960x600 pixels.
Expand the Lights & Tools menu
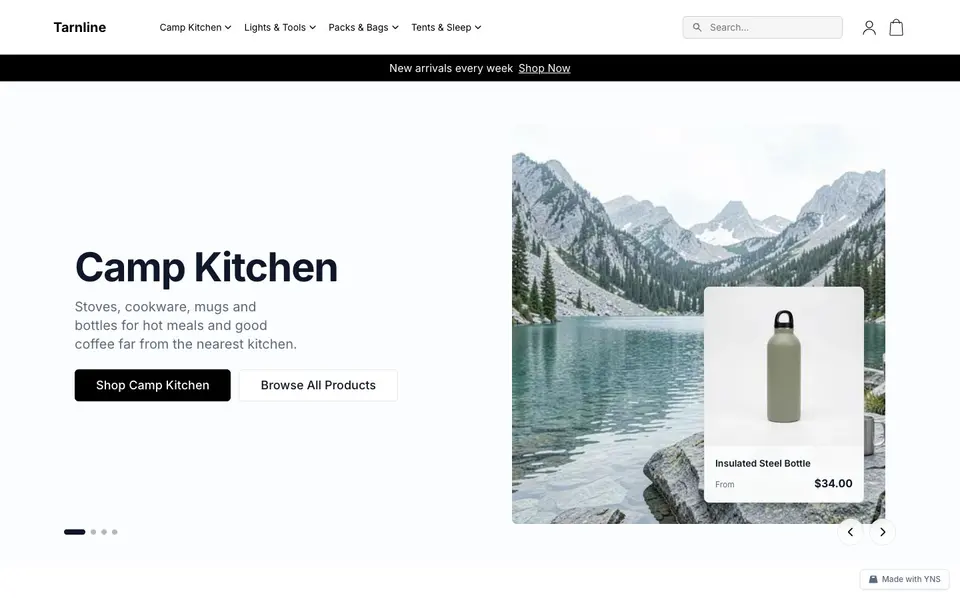(280, 28)
